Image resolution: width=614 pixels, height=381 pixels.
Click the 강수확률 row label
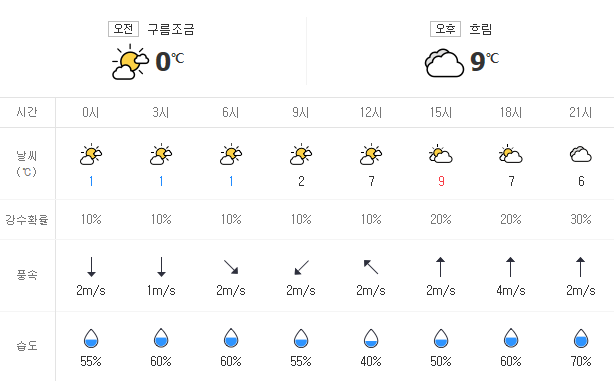click(x=27, y=220)
